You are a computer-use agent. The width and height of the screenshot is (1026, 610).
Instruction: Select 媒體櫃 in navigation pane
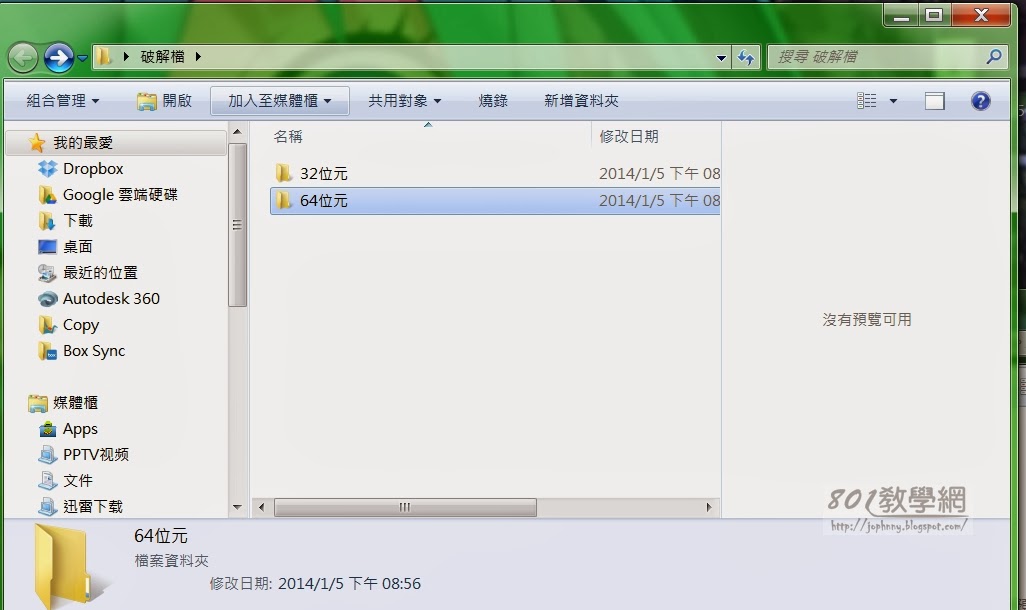tap(75, 403)
